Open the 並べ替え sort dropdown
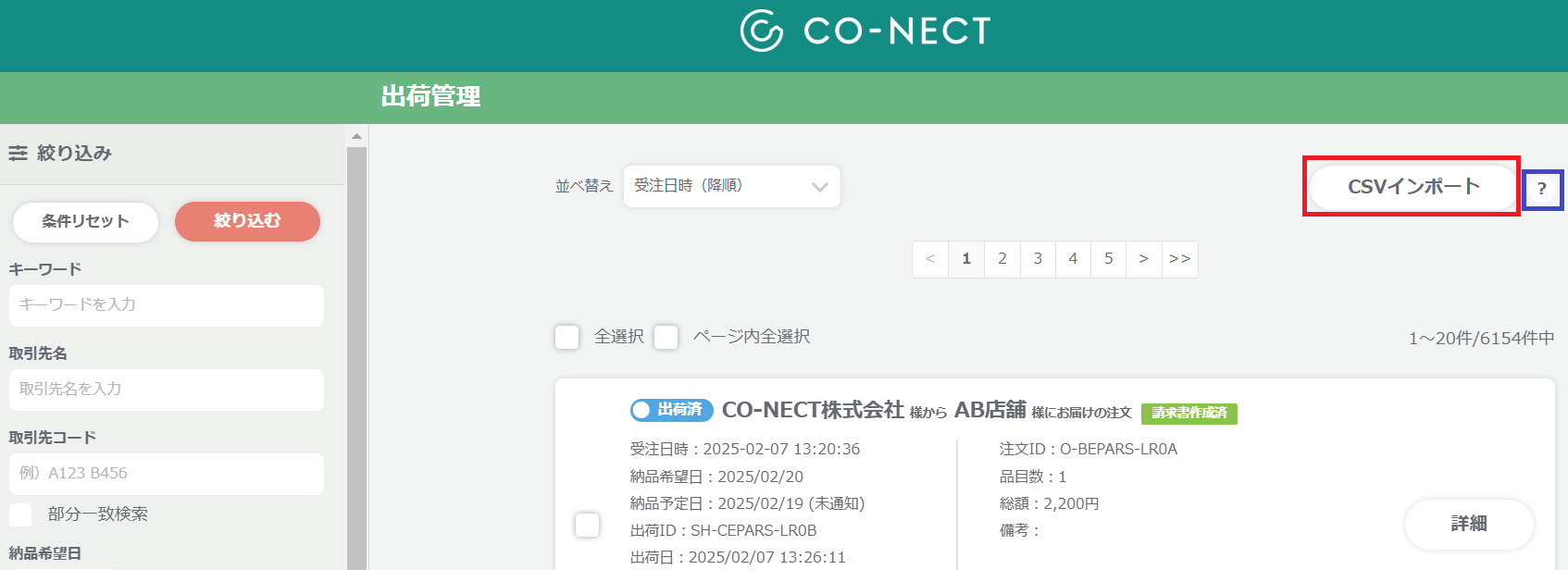Image resolution: width=1568 pixels, height=570 pixels. pyautogui.click(x=731, y=186)
